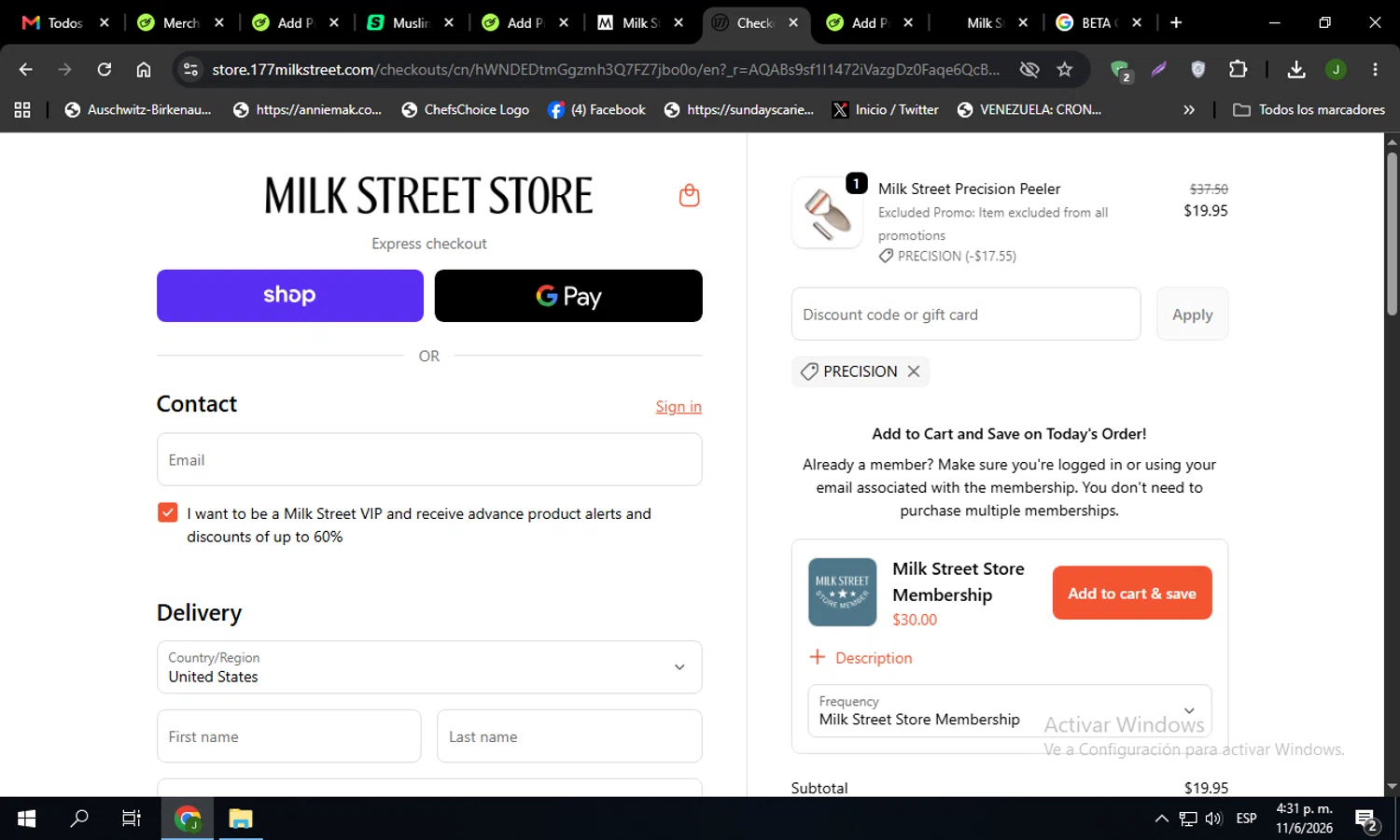Open the shopping bag cart icon
This screenshot has height=840, width=1400.
(x=689, y=195)
